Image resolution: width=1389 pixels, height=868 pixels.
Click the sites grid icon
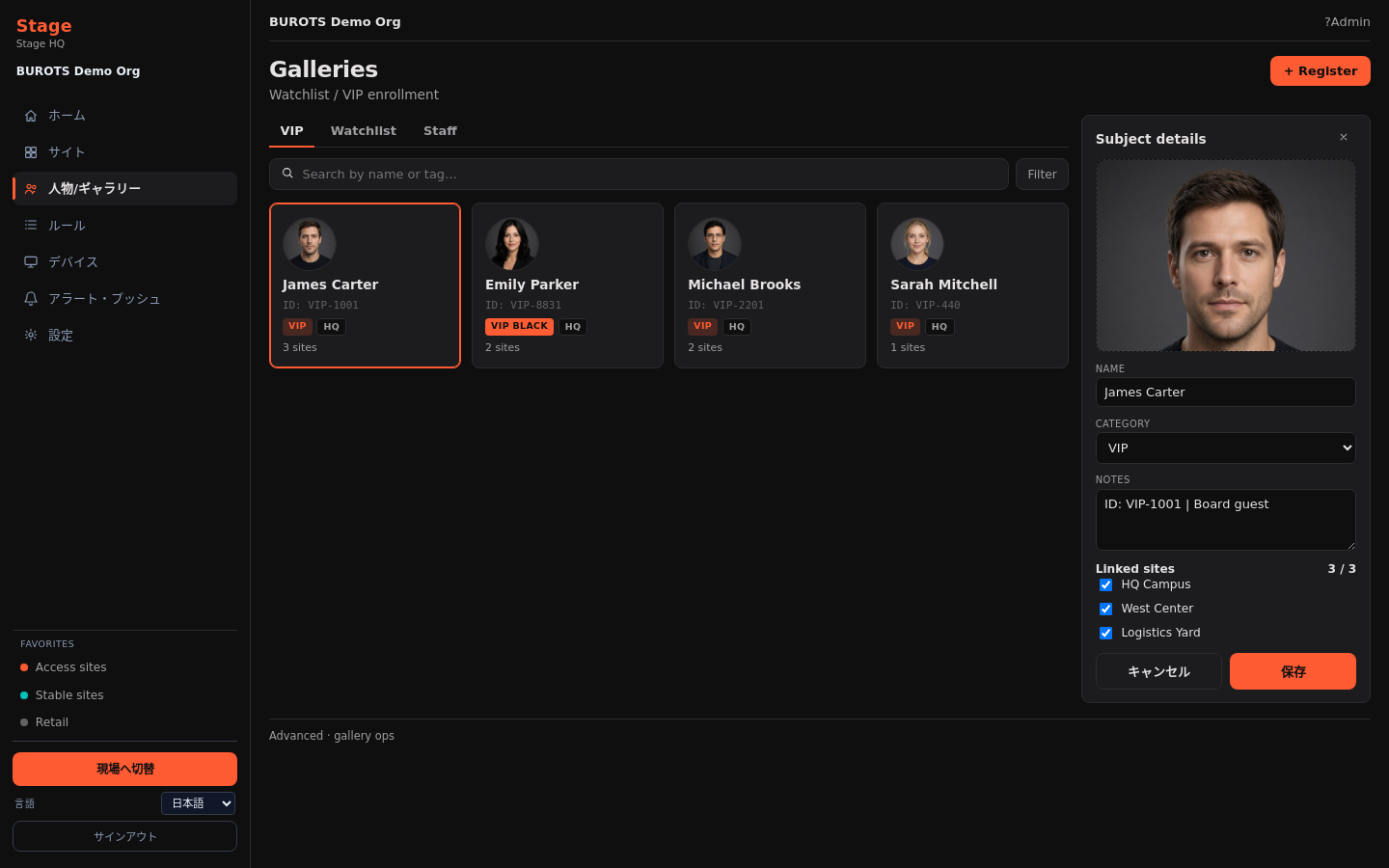point(31,152)
